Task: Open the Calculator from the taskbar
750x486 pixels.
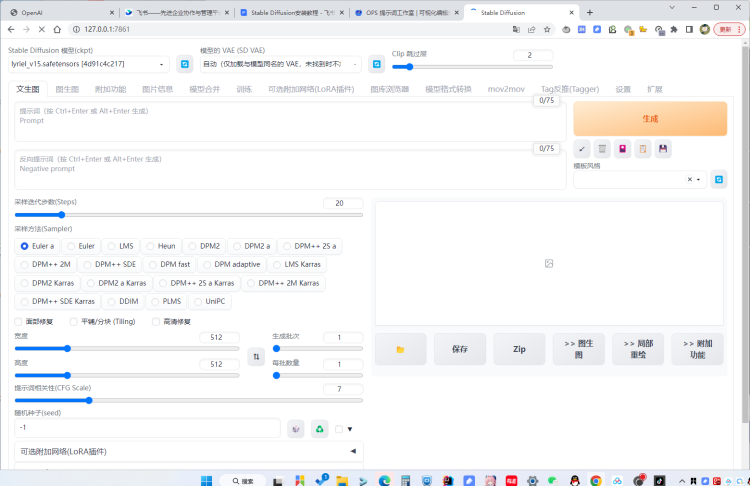Action: coord(405,480)
